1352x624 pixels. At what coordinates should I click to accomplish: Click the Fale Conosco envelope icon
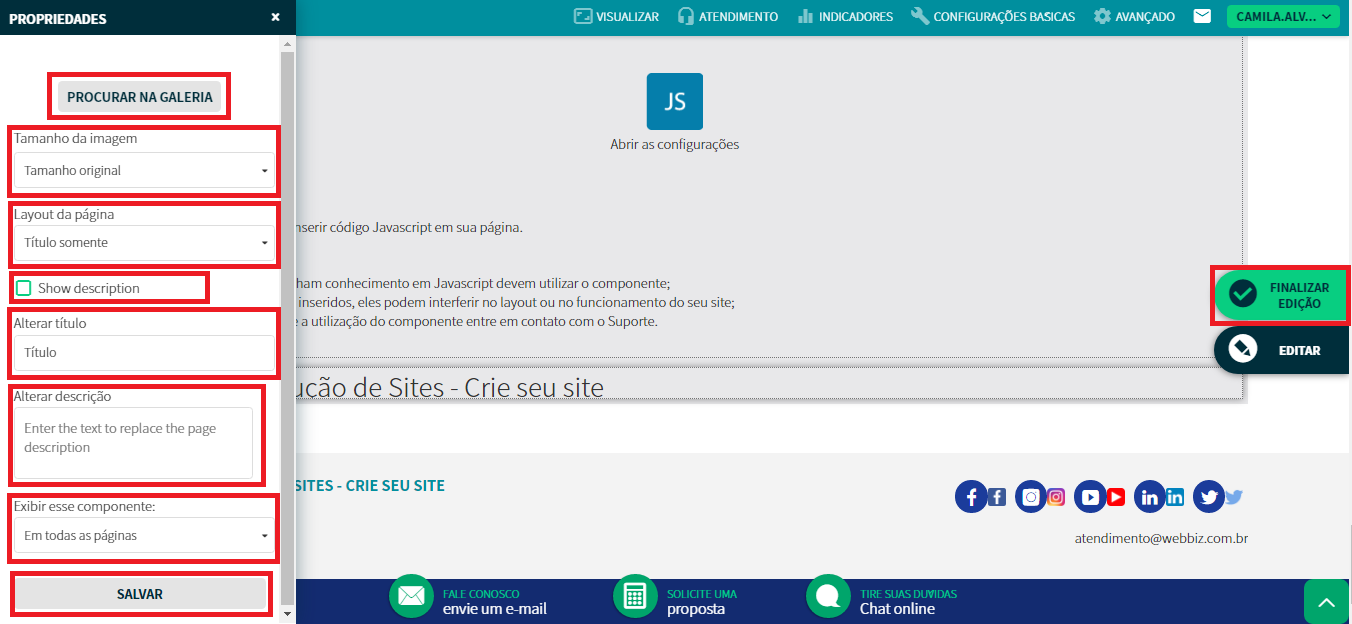(411, 596)
